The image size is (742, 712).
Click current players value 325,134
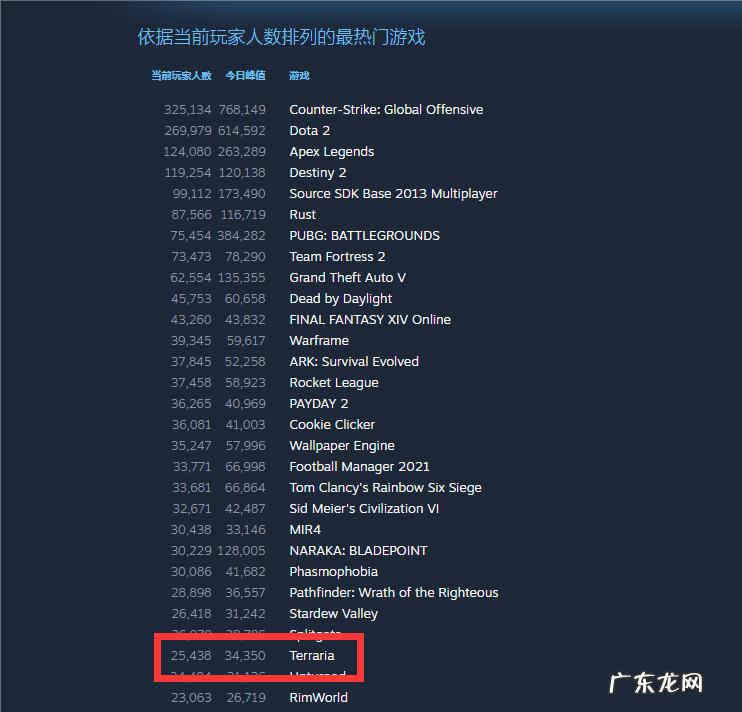click(x=187, y=110)
